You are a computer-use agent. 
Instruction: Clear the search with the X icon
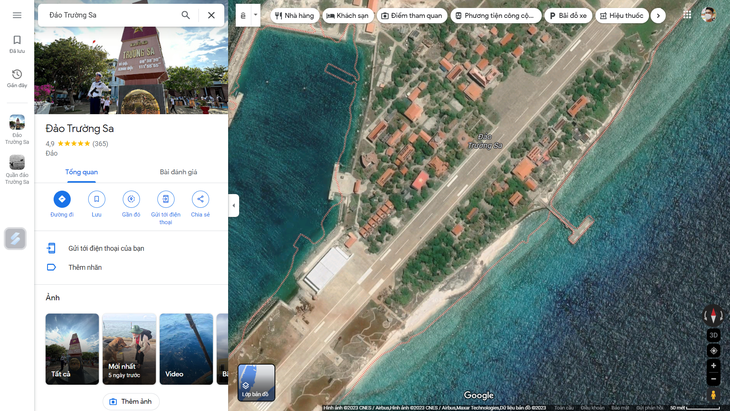click(x=211, y=15)
